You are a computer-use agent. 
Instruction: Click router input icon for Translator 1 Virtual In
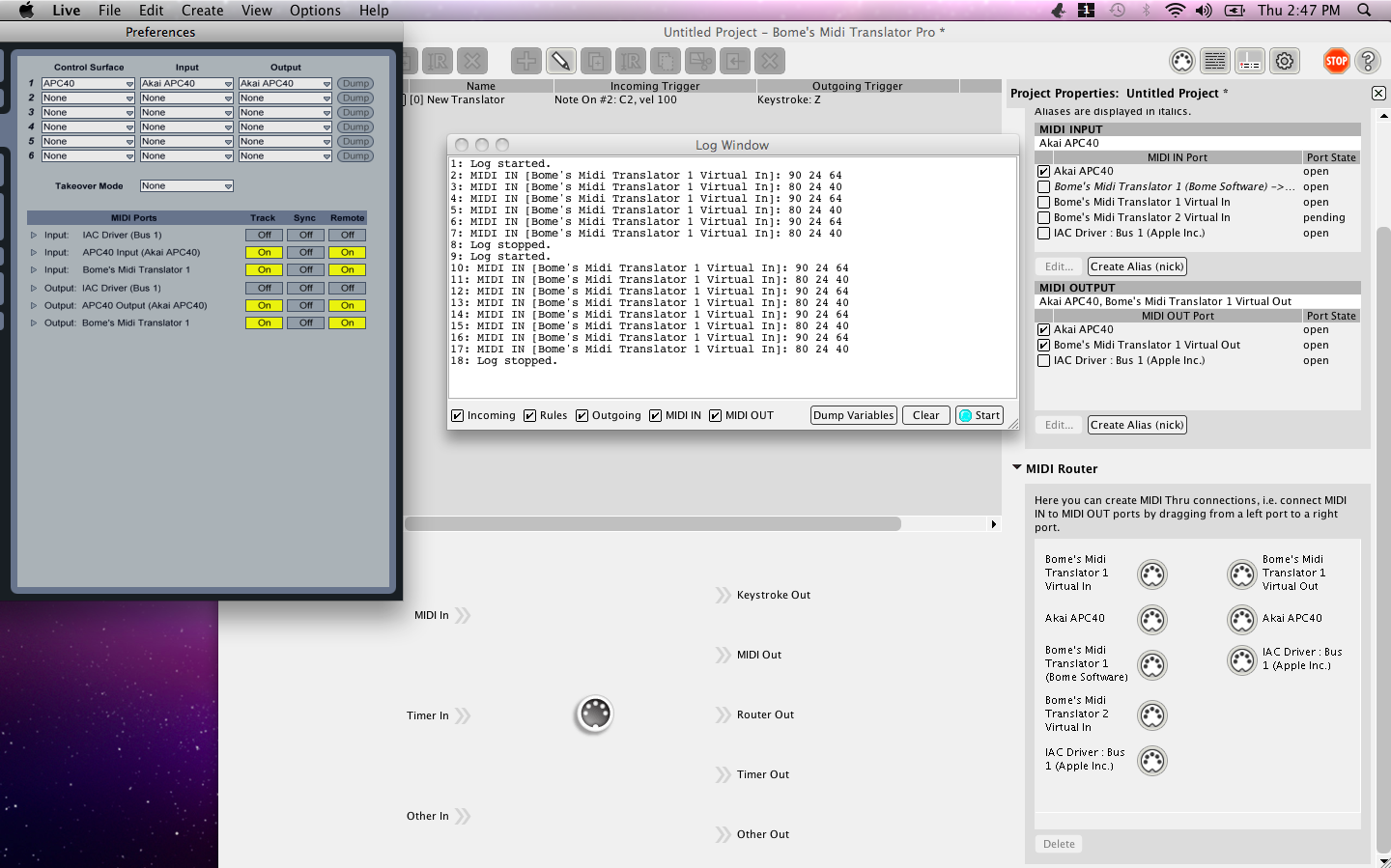(x=1152, y=574)
